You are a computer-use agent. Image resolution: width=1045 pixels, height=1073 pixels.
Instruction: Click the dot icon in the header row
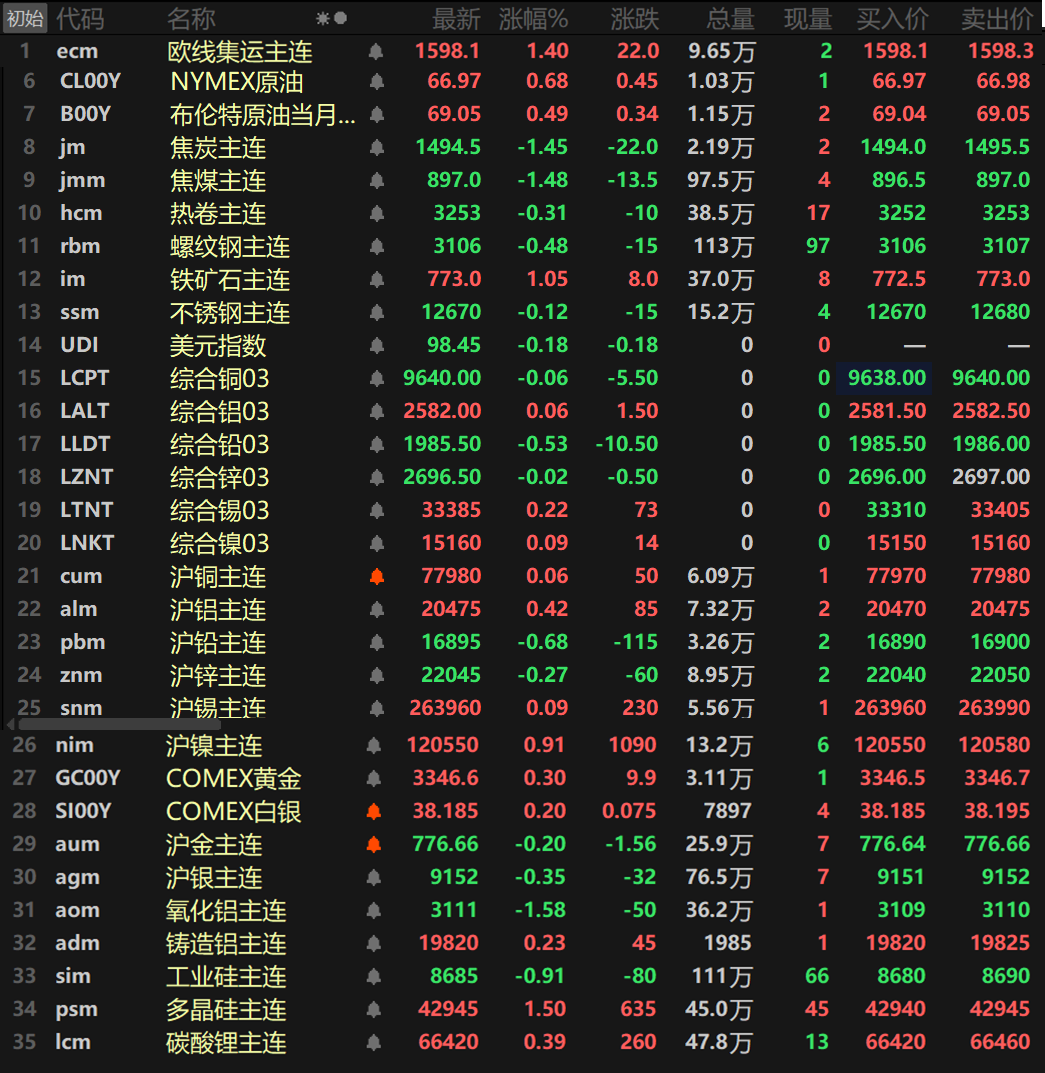(340, 18)
